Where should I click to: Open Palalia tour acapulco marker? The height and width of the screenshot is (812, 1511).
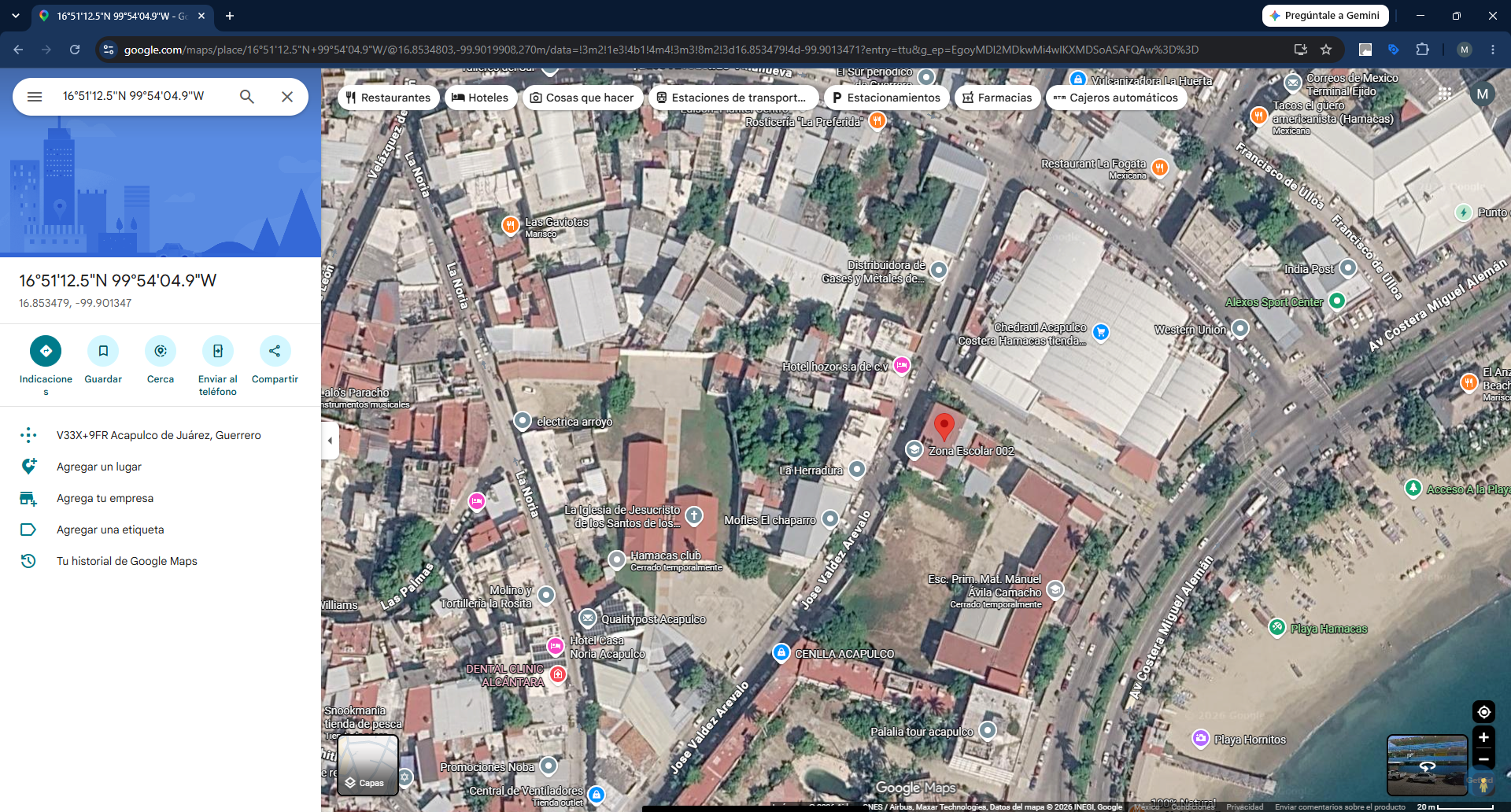pyautogui.click(x=988, y=731)
